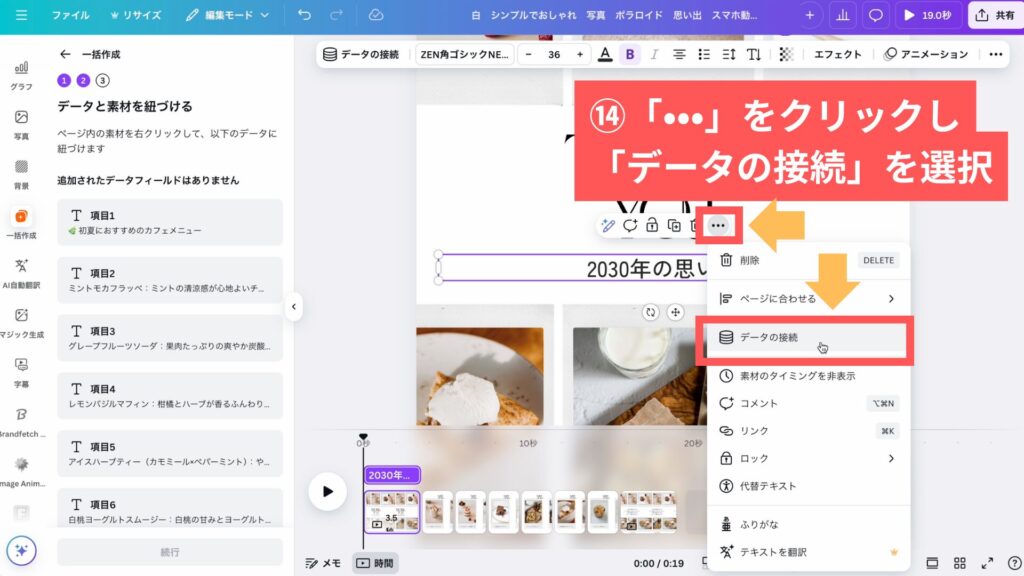The height and width of the screenshot is (576, 1024).
Task: Open the font family dropdown
Action: [464, 55]
